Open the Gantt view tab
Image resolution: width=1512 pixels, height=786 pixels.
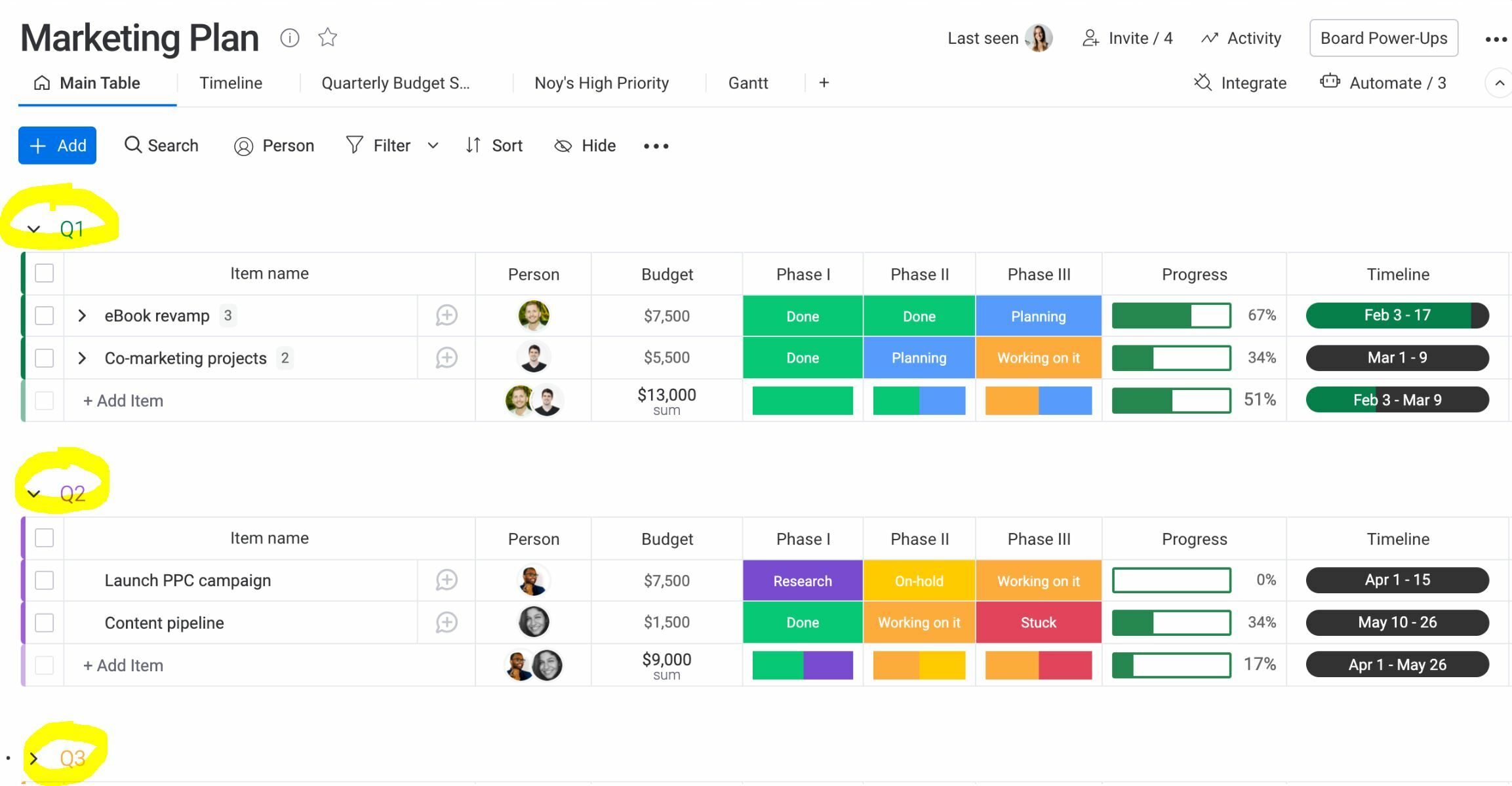click(x=748, y=83)
